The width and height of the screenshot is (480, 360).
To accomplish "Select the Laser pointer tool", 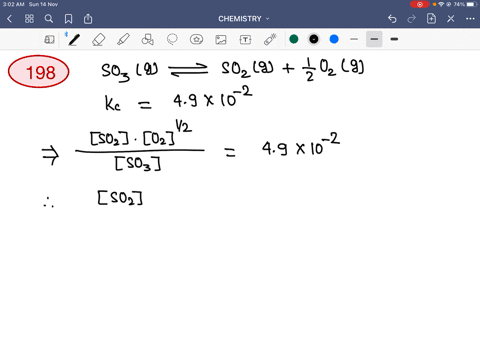I will (x=270, y=40).
